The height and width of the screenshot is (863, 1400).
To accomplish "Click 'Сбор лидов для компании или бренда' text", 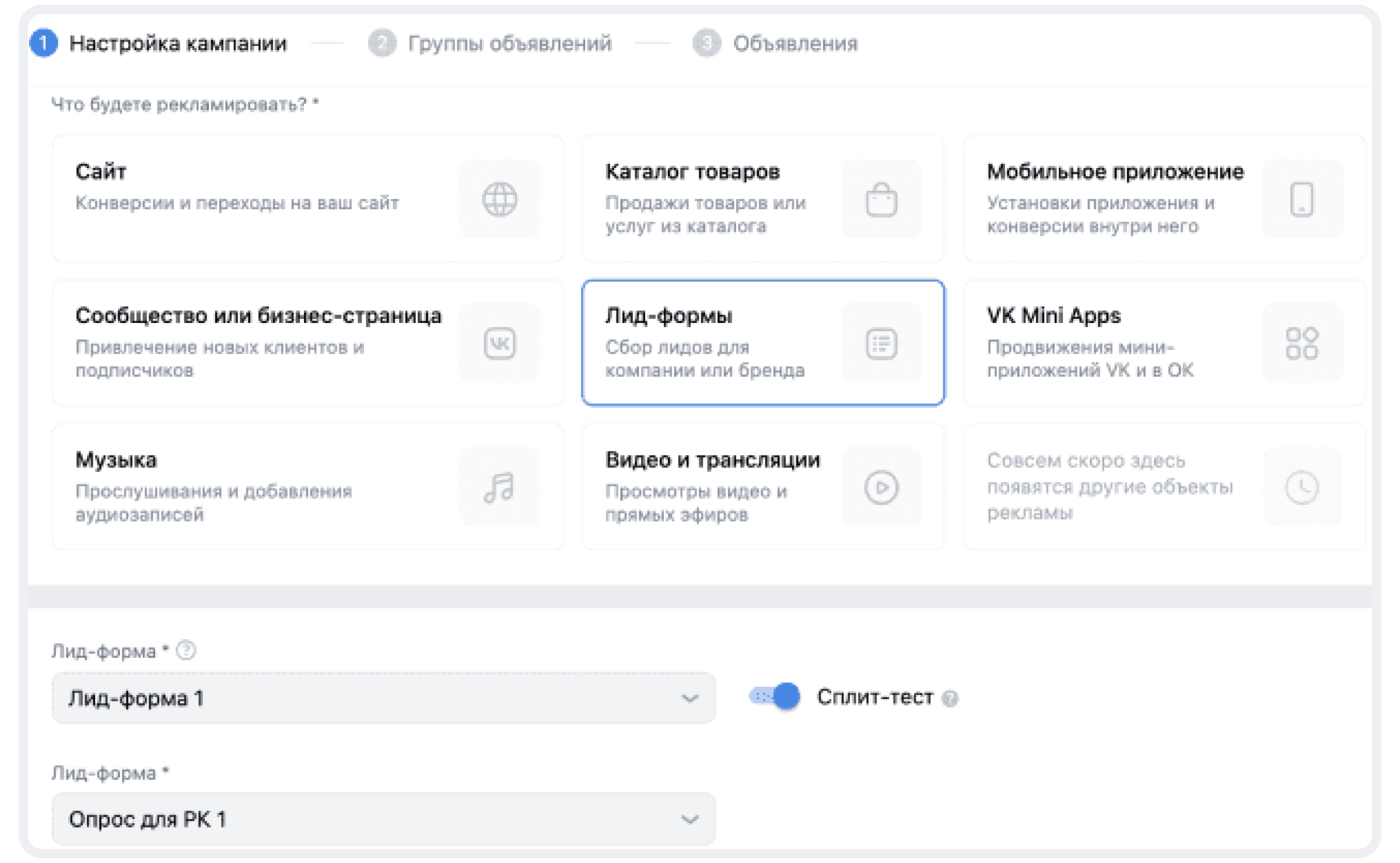I will (x=705, y=359).
